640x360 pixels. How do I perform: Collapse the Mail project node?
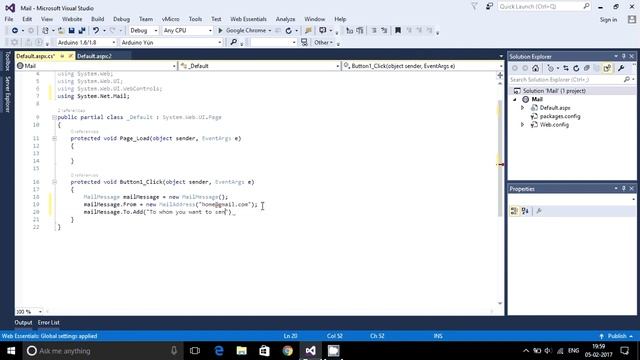(515, 99)
